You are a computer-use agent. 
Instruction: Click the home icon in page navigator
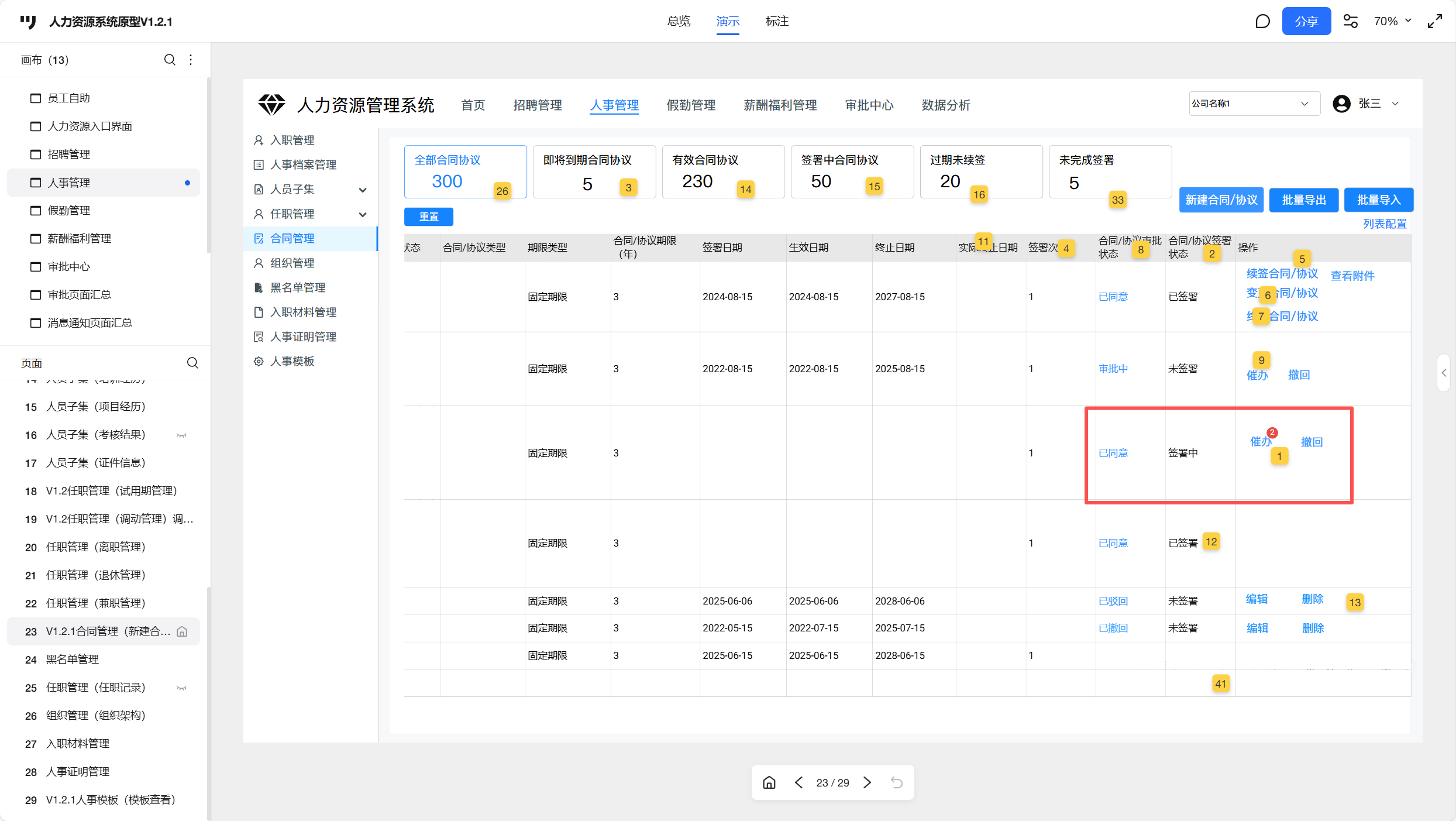[769, 782]
